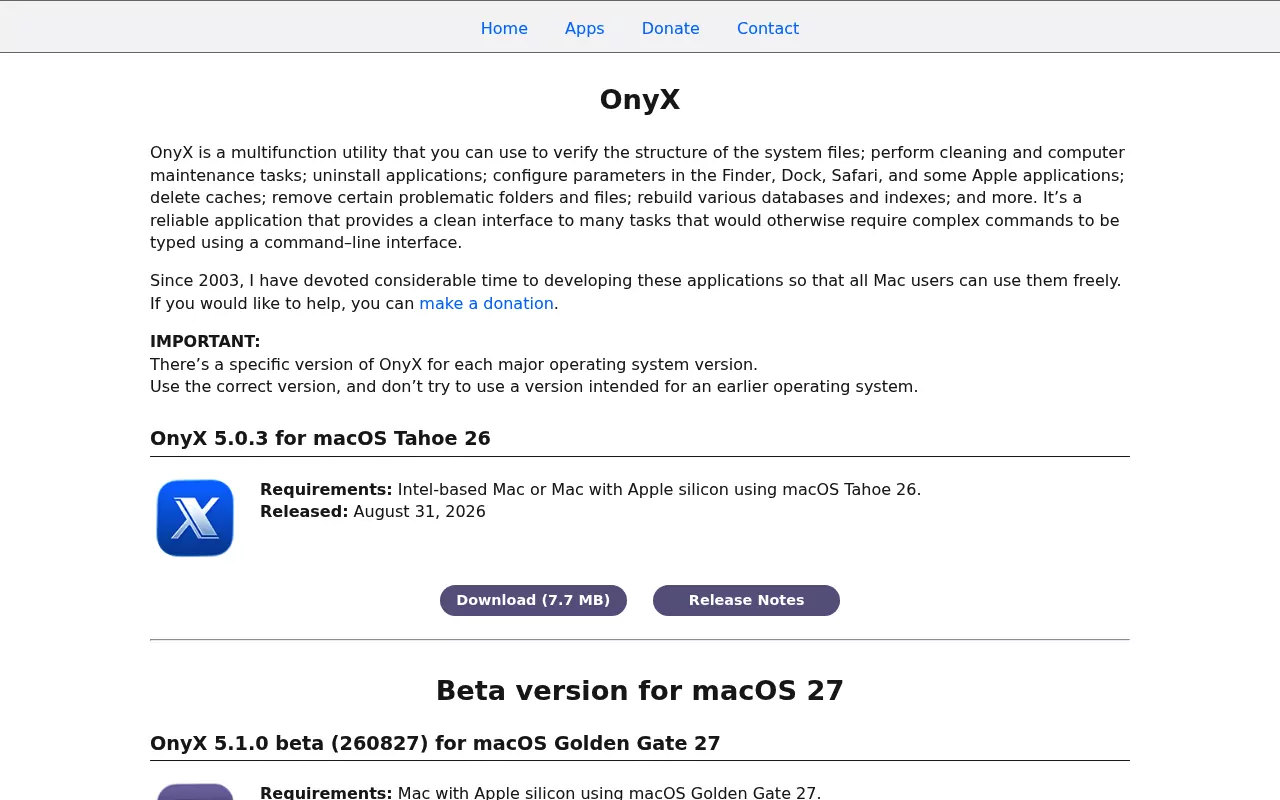This screenshot has width=1280, height=800.
Task: Click the Golden Gate 27 "Requirements:" line
Action: [x=540, y=793]
